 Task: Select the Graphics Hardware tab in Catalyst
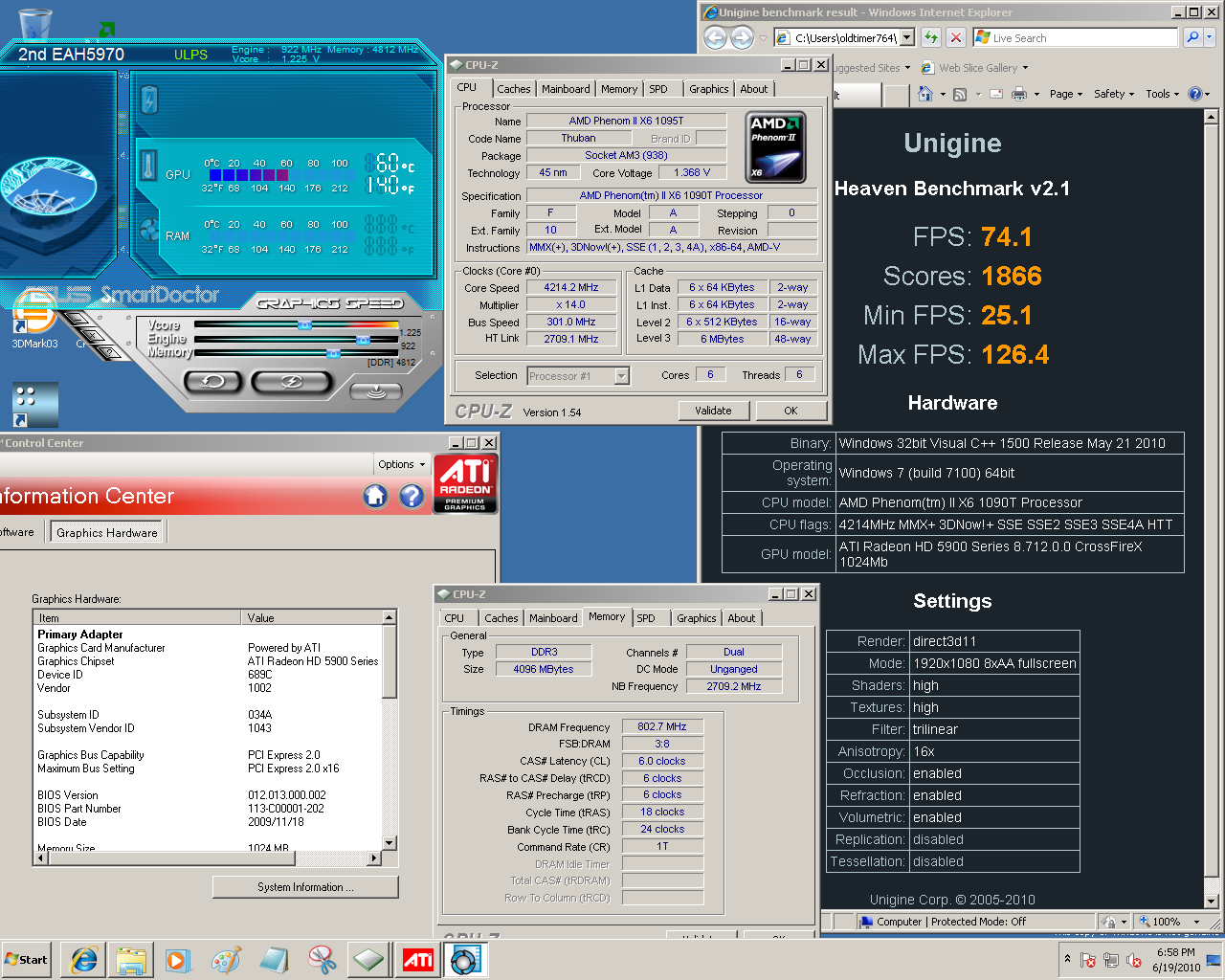pos(107,532)
